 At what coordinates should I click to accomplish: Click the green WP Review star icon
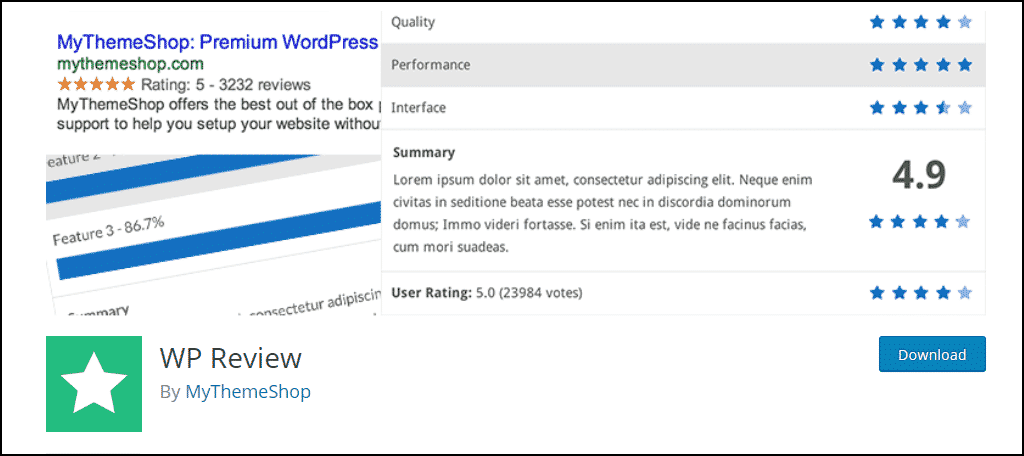[94, 384]
